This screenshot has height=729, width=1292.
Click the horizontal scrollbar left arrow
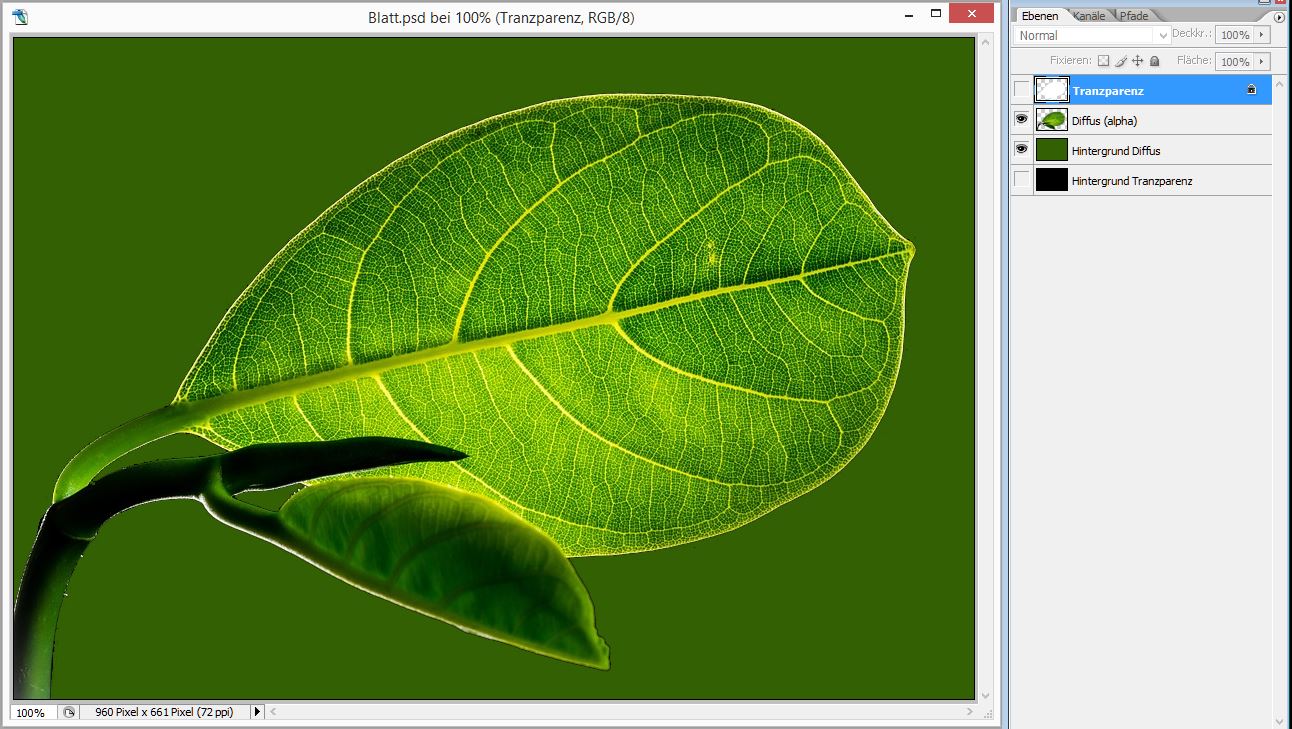[272, 712]
